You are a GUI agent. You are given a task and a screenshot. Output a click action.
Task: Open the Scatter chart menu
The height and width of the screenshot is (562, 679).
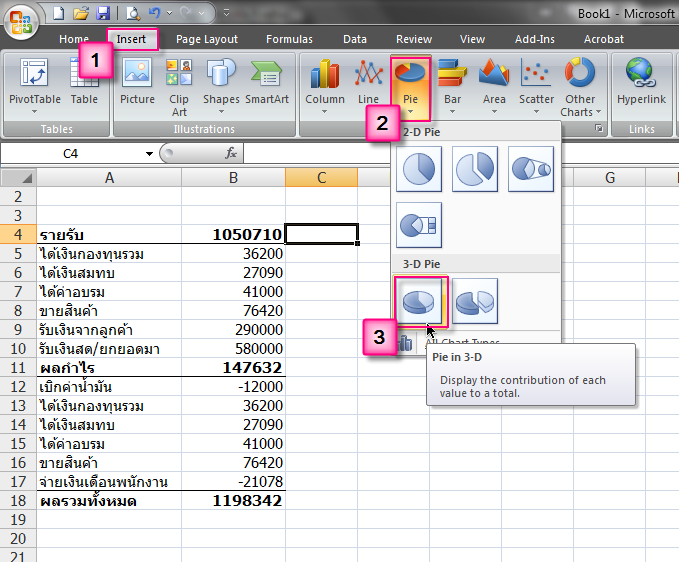click(537, 87)
